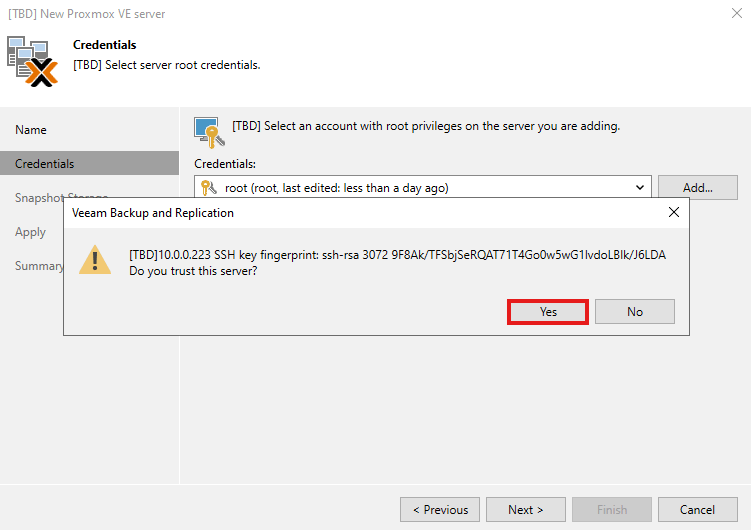Close the New Proxmox VE server window
Screen dimensions: 751x530
coord(736,14)
